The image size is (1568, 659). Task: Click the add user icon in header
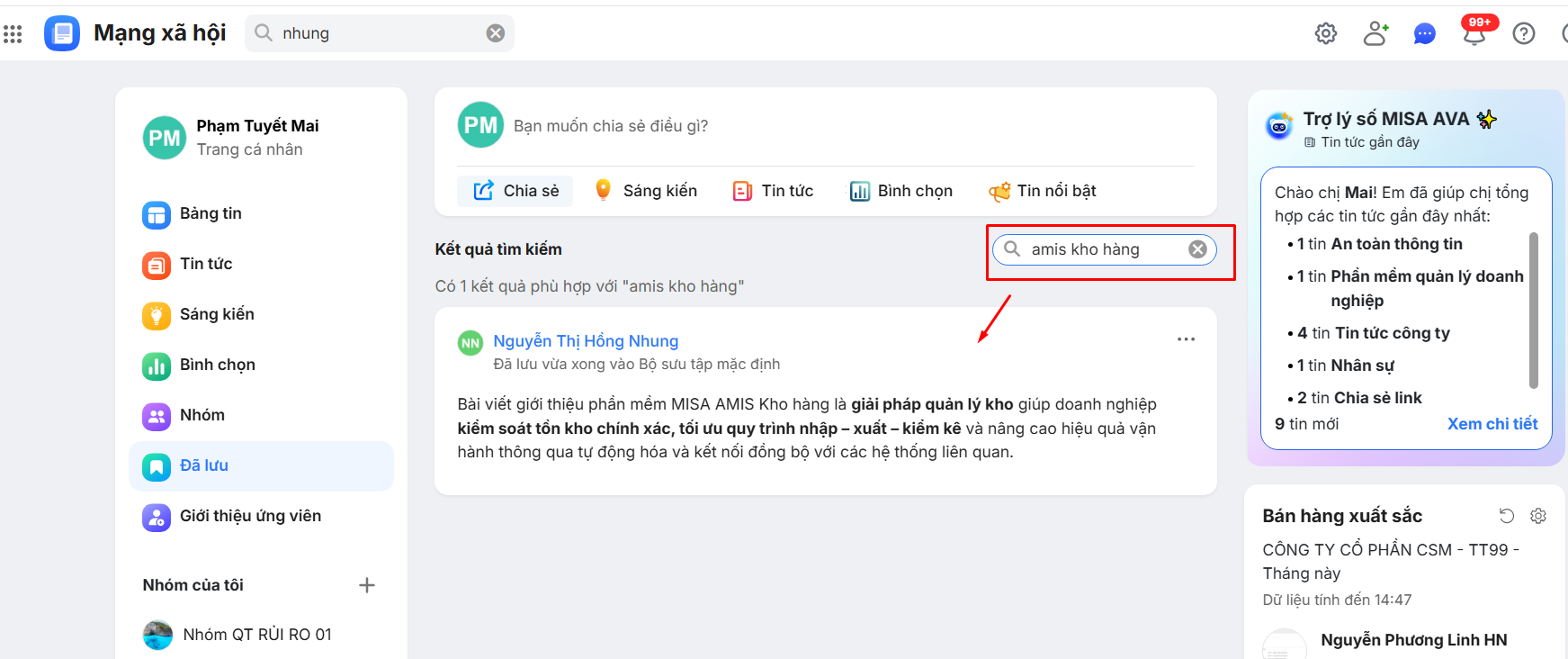[1375, 34]
